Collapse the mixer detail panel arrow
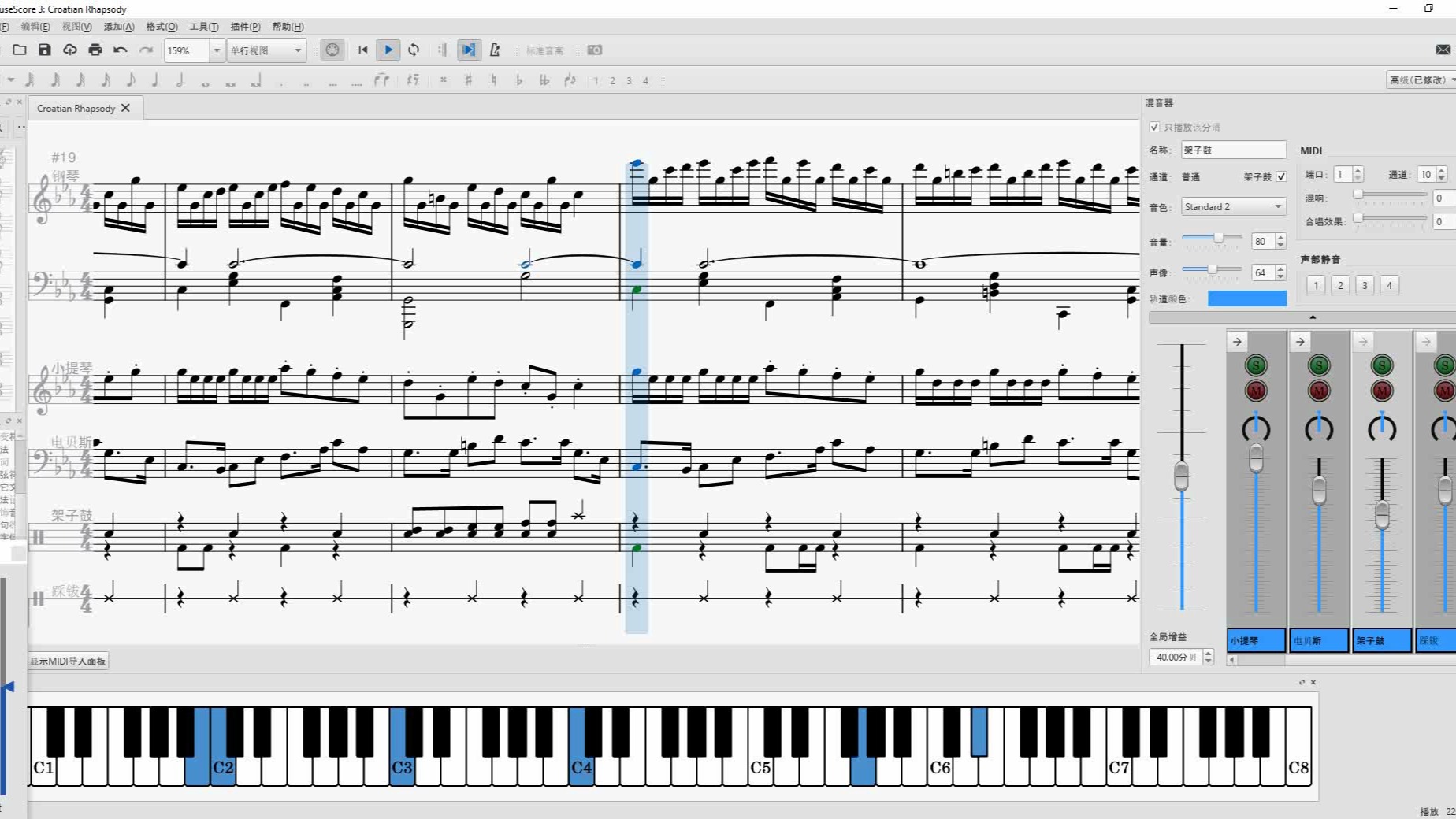Screen dimensions: 1456x819 (x=1313, y=317)
